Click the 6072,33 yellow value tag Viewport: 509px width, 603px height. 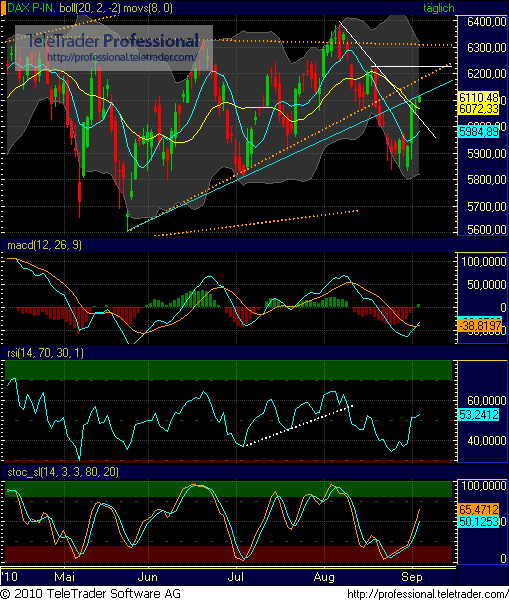[479, 109]
